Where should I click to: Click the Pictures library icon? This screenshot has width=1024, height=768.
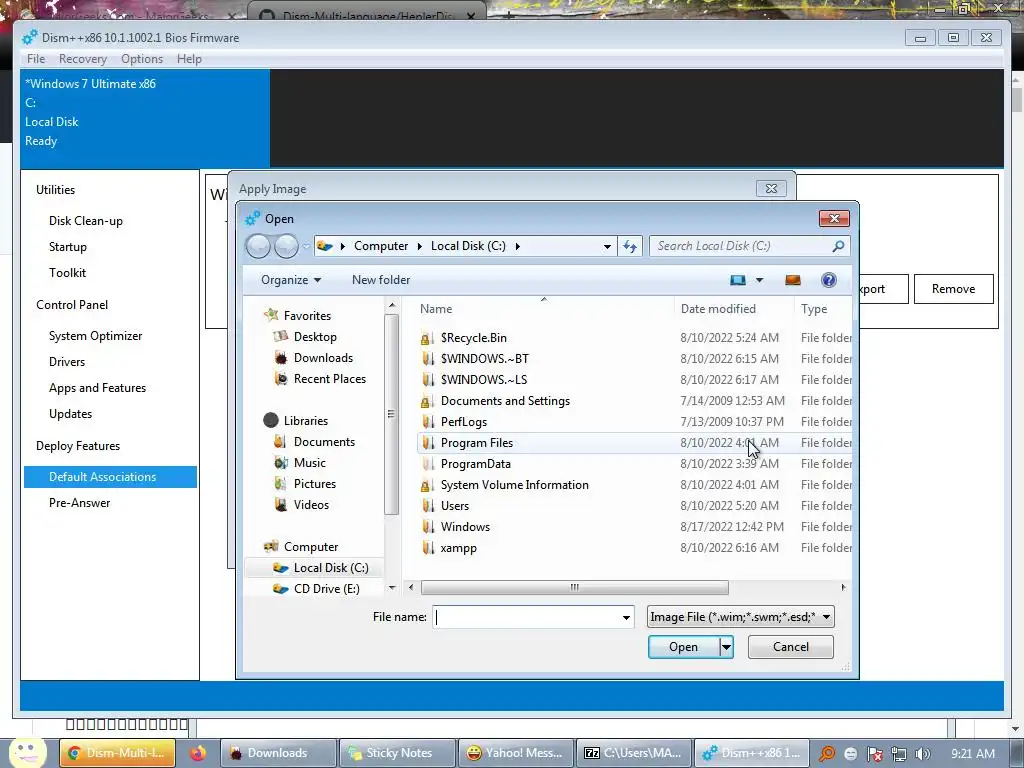[281, 484]
